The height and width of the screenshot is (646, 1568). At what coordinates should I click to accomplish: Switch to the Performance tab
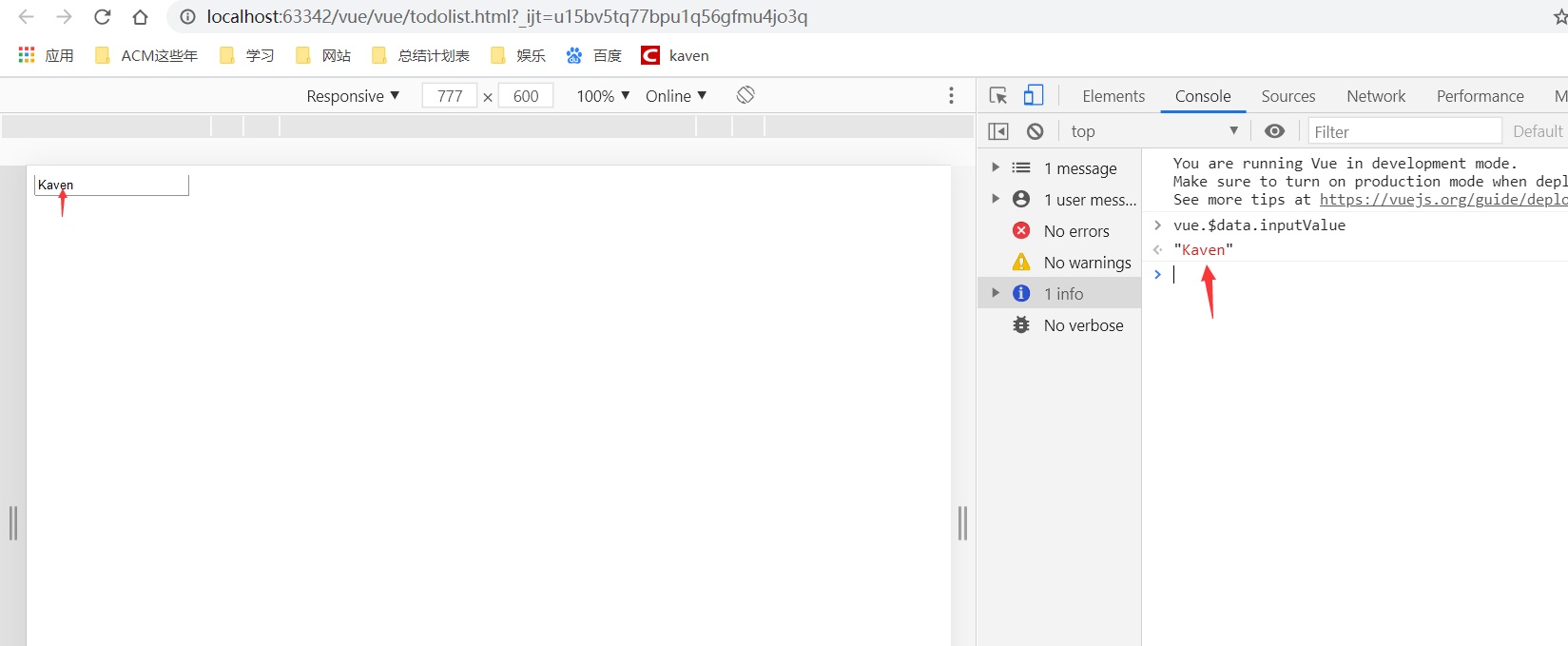[x=1480, y=96]
